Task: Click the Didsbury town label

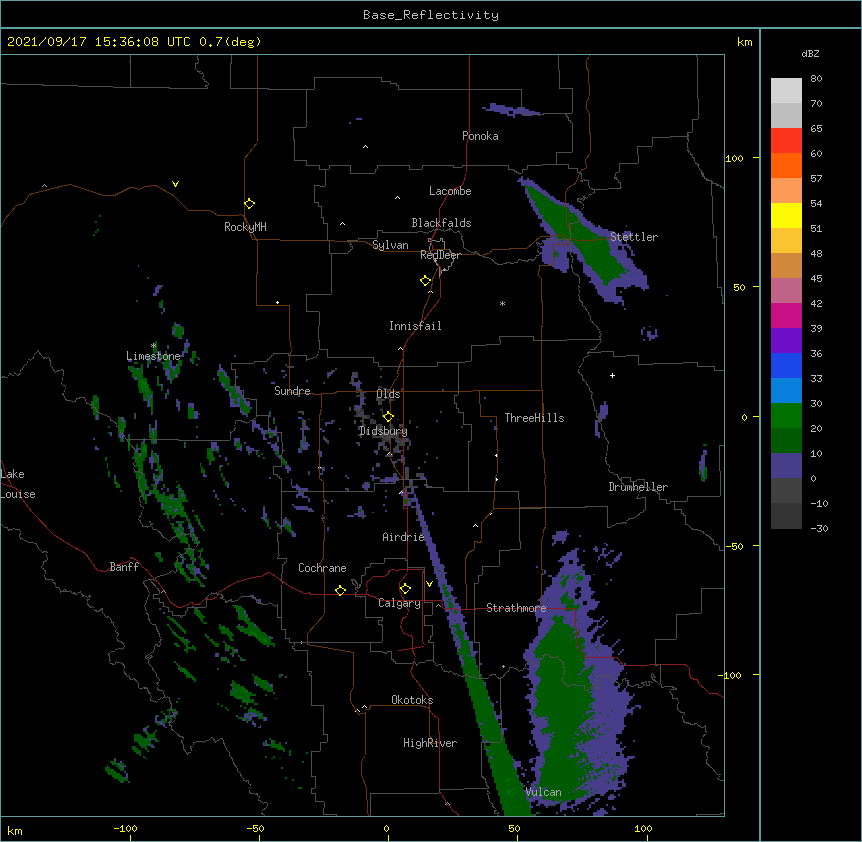Action: (383, 431)
